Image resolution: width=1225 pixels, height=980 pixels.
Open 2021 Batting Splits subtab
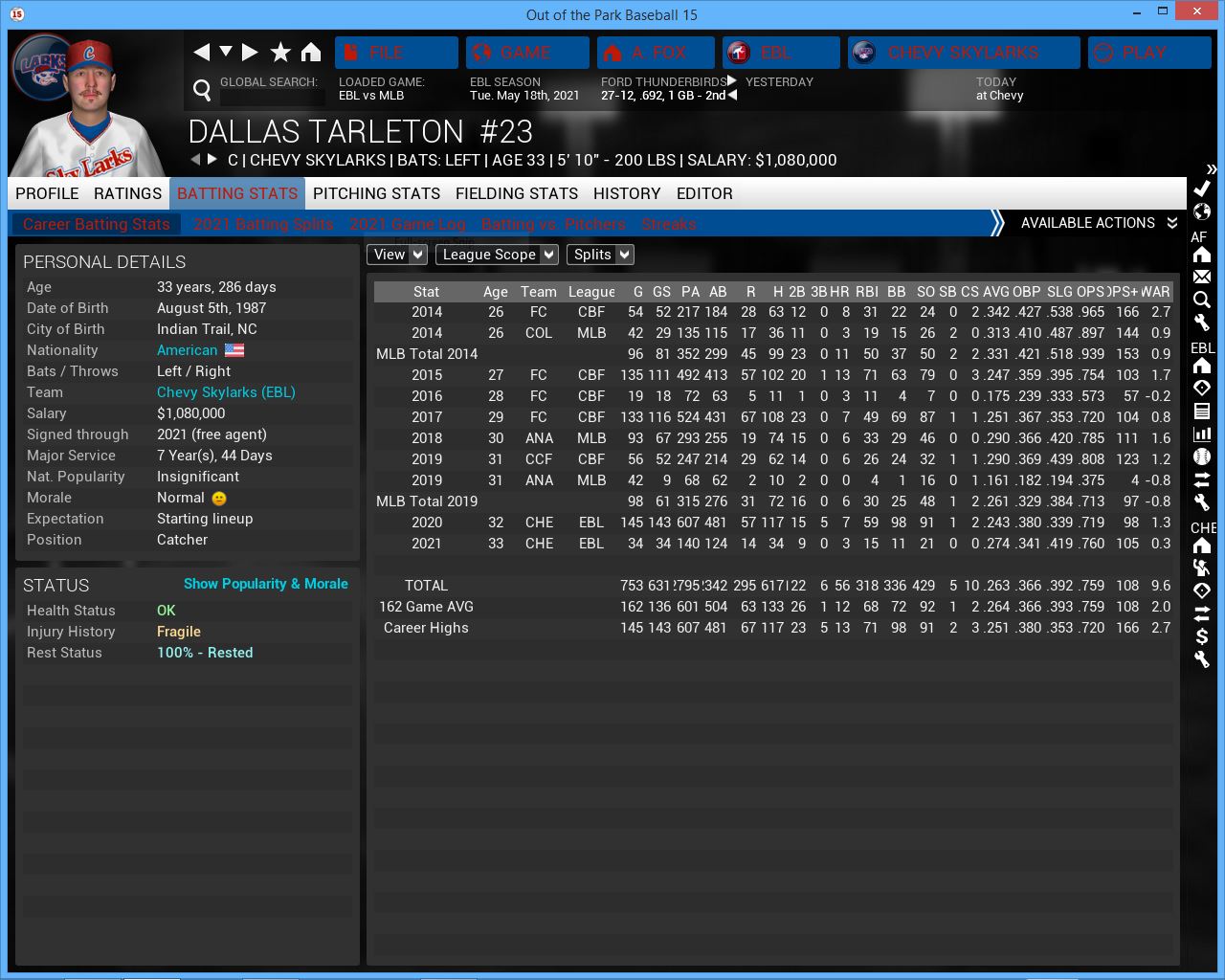(x=263, y=224)
